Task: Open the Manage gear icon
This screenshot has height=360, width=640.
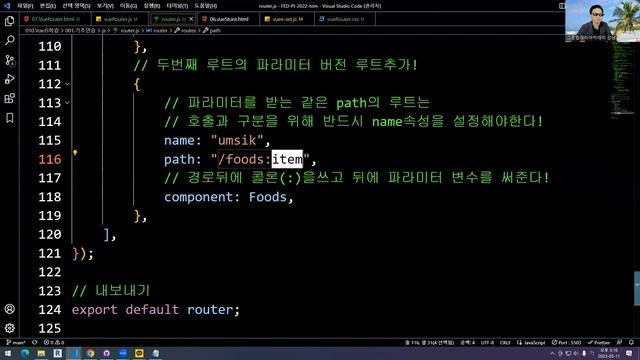Action: [9, 328]
